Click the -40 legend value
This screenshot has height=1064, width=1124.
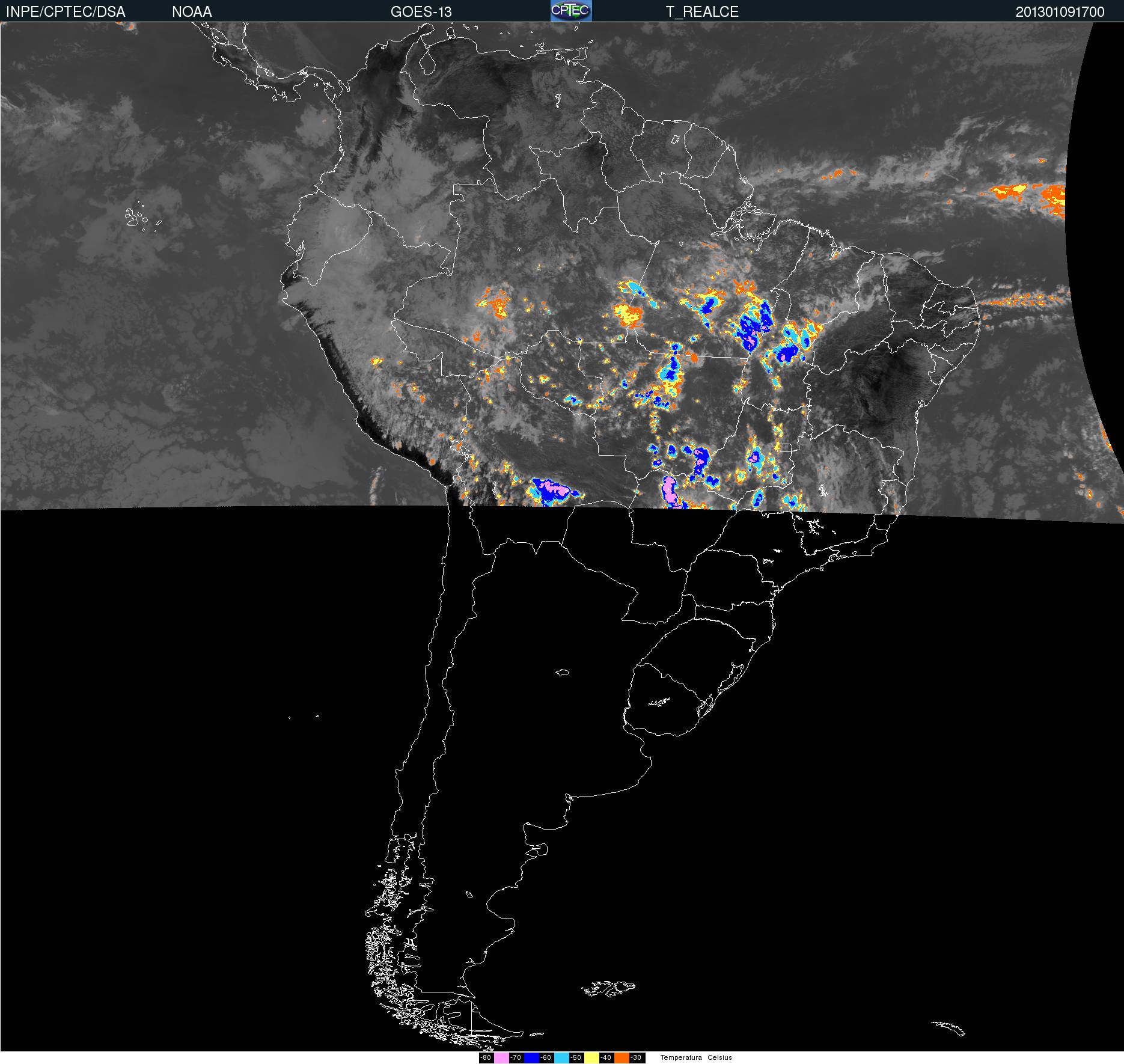click(606, 1057)
